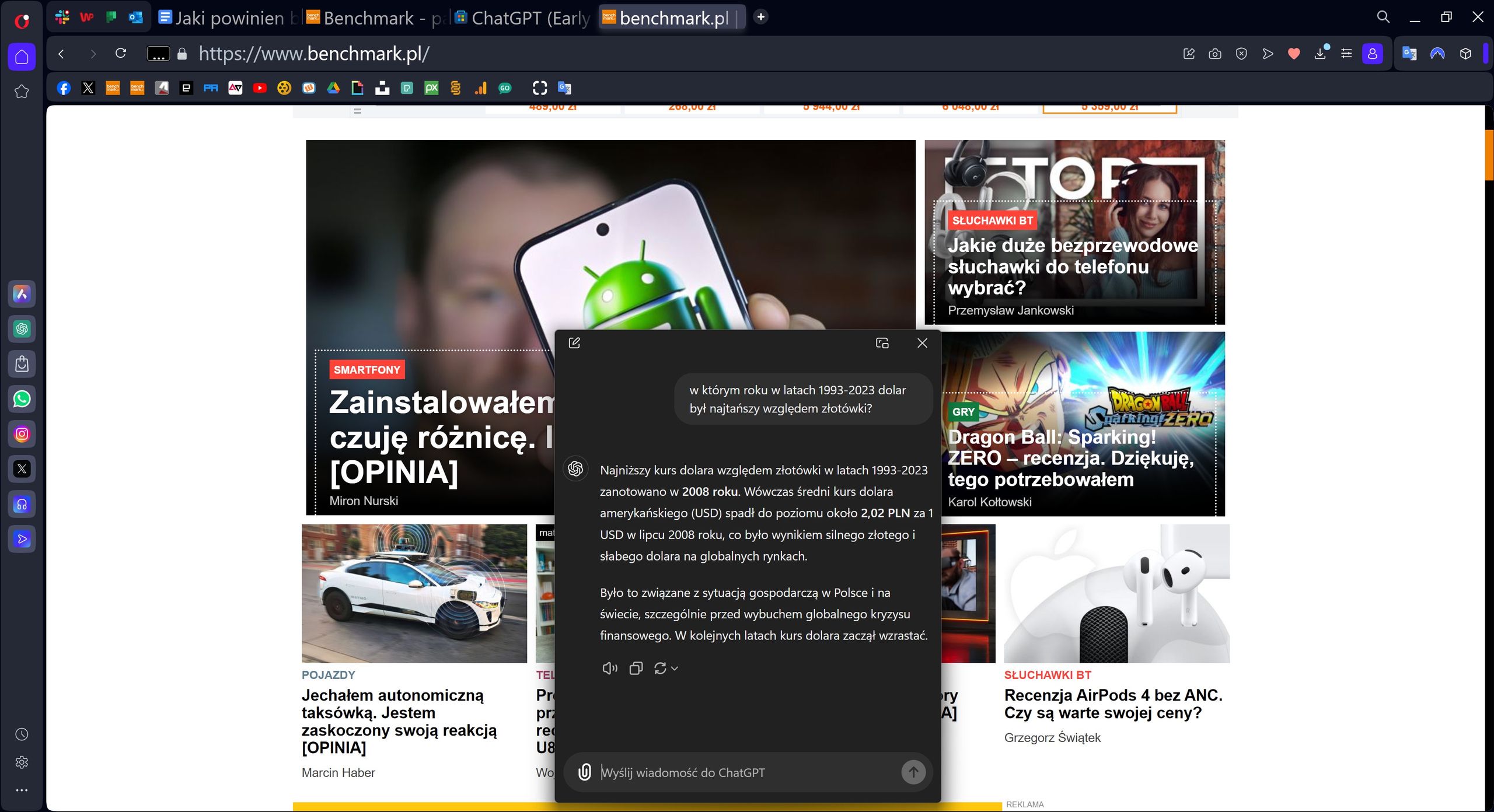1494x812 pixels.
Task: Click the heart bookmark icon in address bar
Action: 1294,54
